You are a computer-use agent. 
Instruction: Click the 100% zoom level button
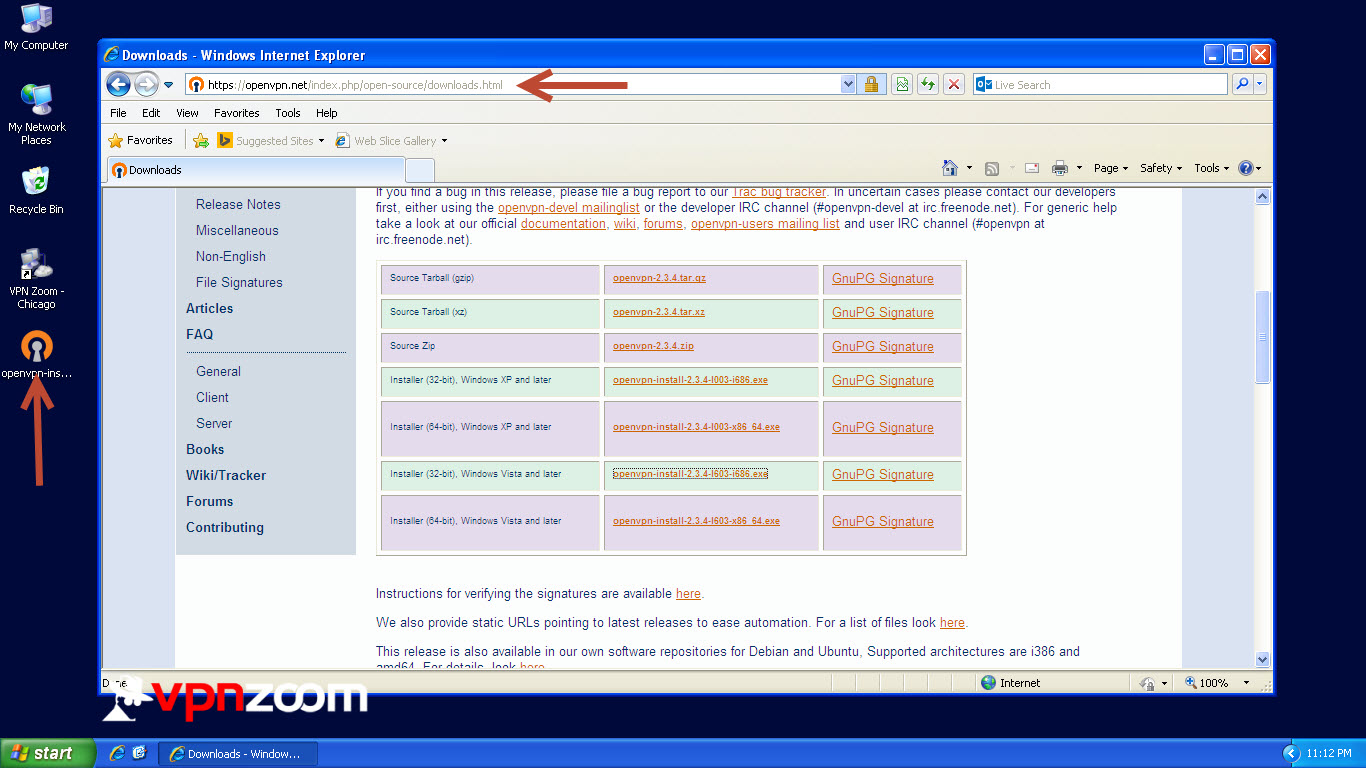tap(1208, 683)
